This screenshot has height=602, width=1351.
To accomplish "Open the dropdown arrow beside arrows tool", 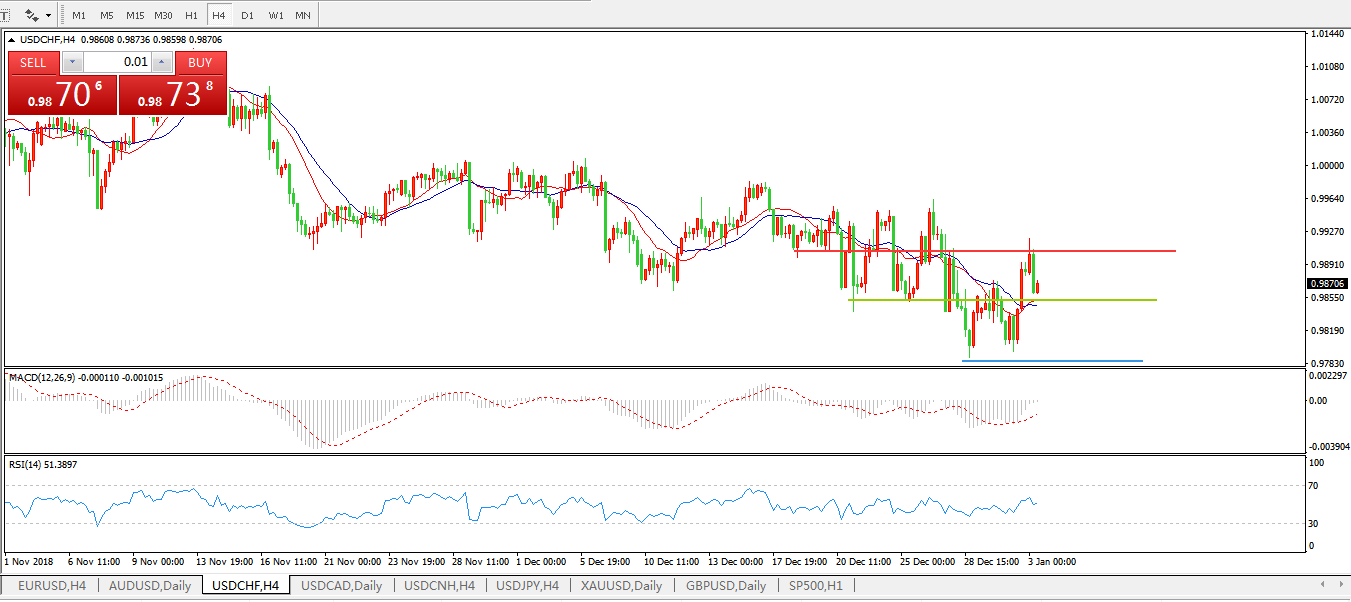I will pos(48,16).
